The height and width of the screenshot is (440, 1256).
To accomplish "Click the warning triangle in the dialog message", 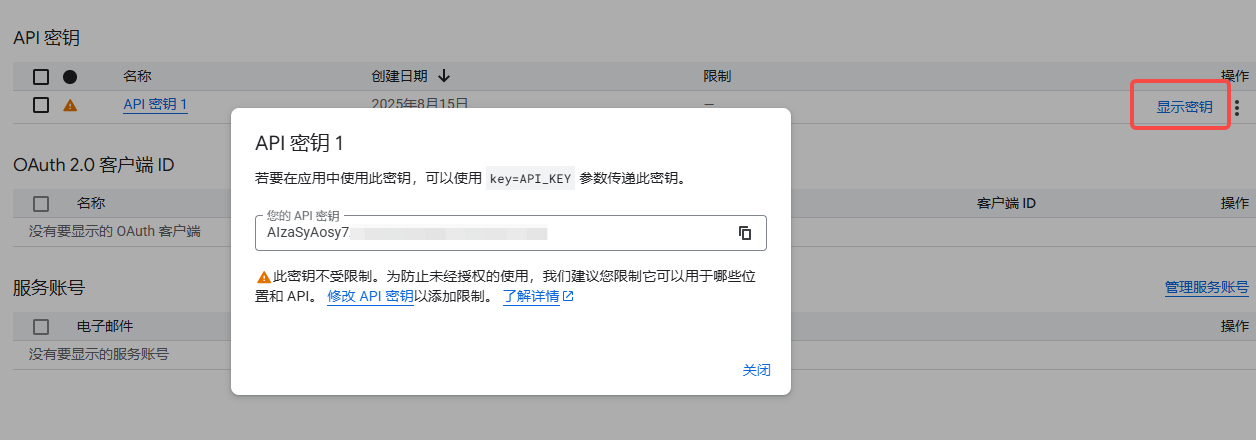I will [264, 277].
